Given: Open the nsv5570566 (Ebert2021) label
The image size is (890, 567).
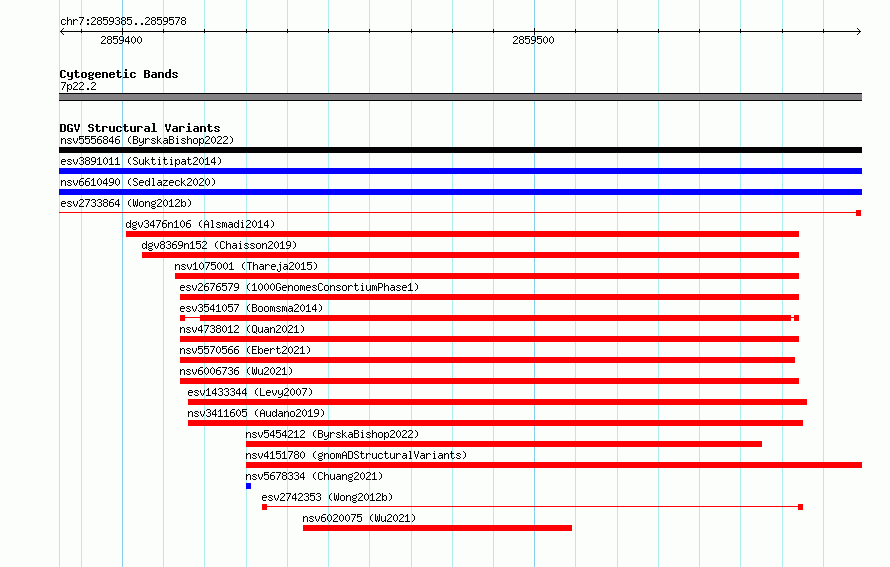Looking at the screenshot, I should (x=245, y=350).
